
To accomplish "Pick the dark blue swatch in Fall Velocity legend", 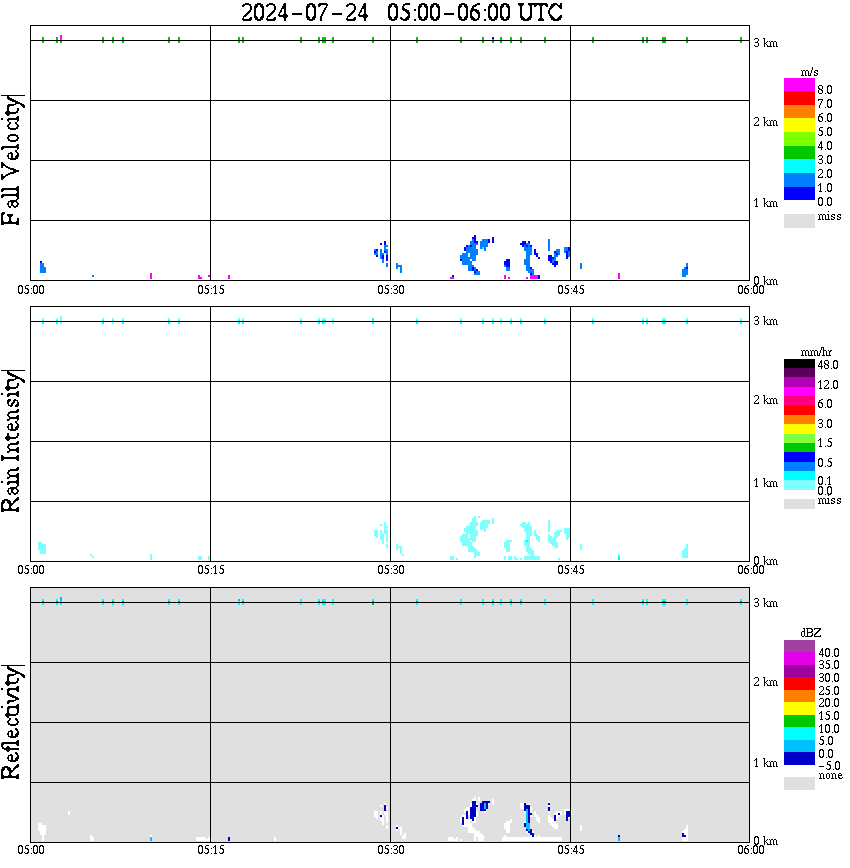I will pos(799,193).
